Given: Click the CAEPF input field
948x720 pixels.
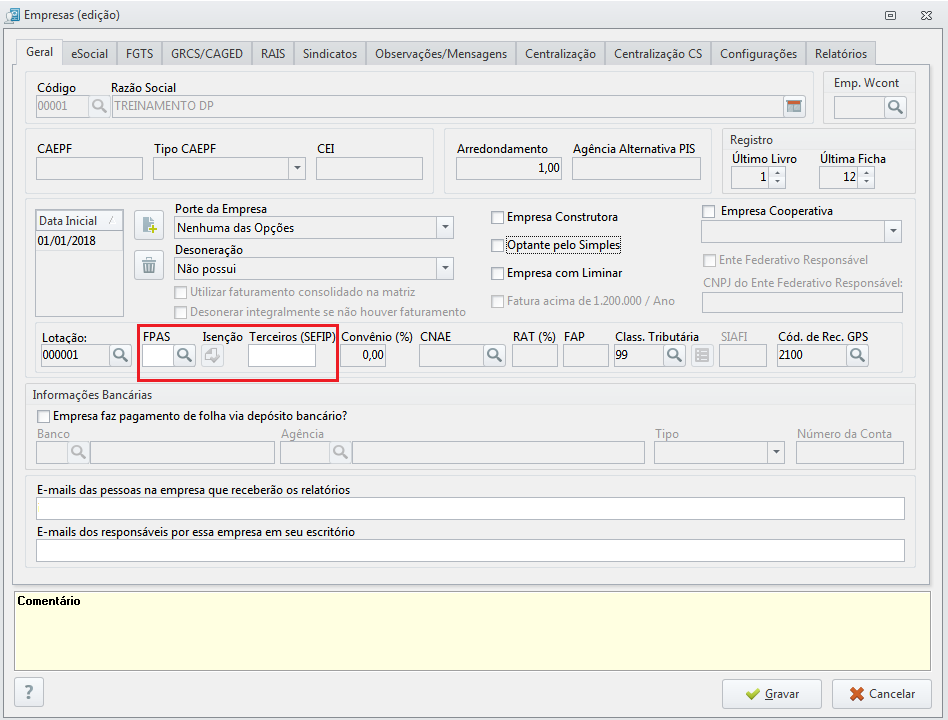Looking at the screenshot, I should [x=89, y=169].
